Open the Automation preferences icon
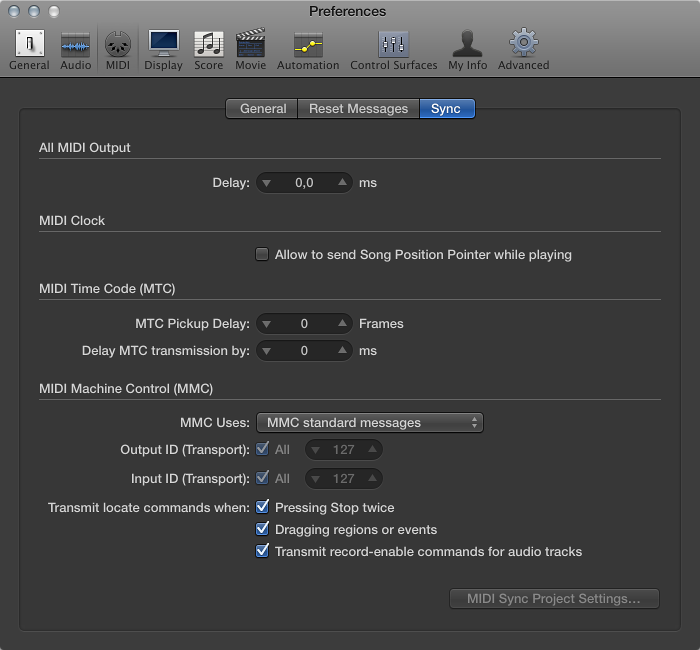700x650 pixels. point(308,45)
